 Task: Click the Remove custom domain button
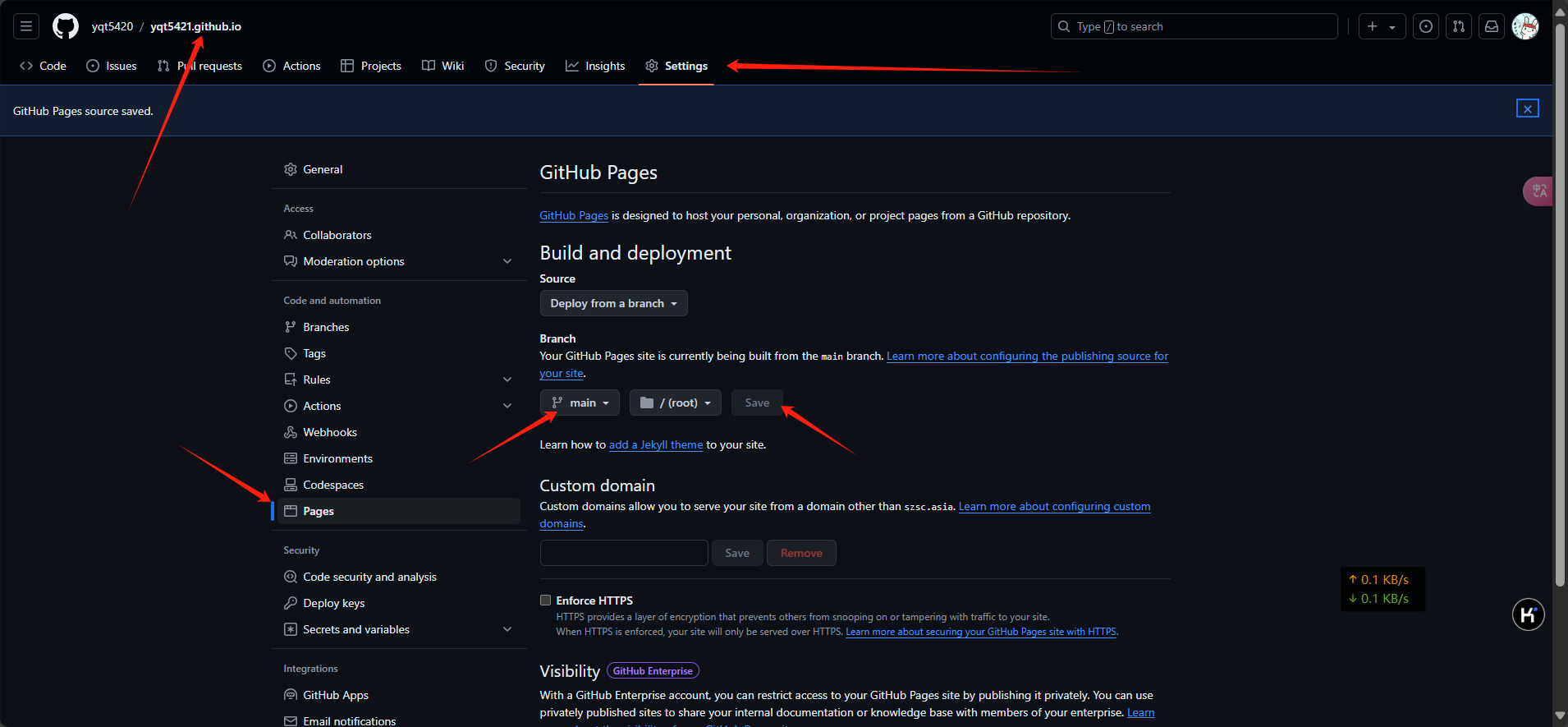(x=801, y=553)
